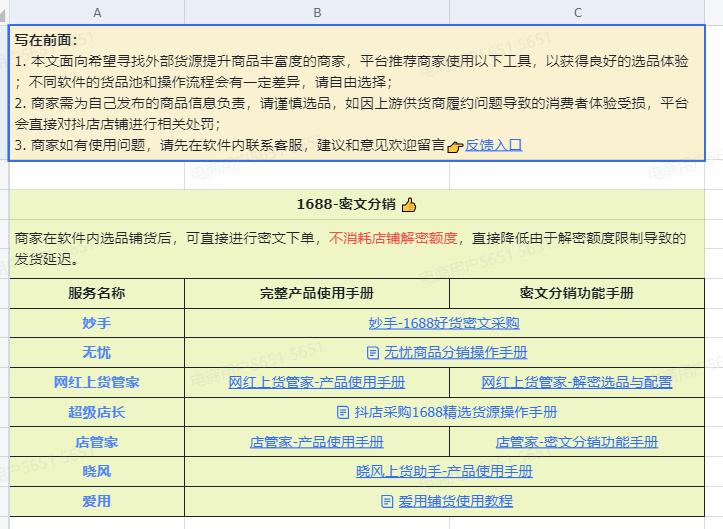723x529 pixels.
Task: Select the 无忧 service name cell
Action: pyautogui.click(x=97, y=353)
